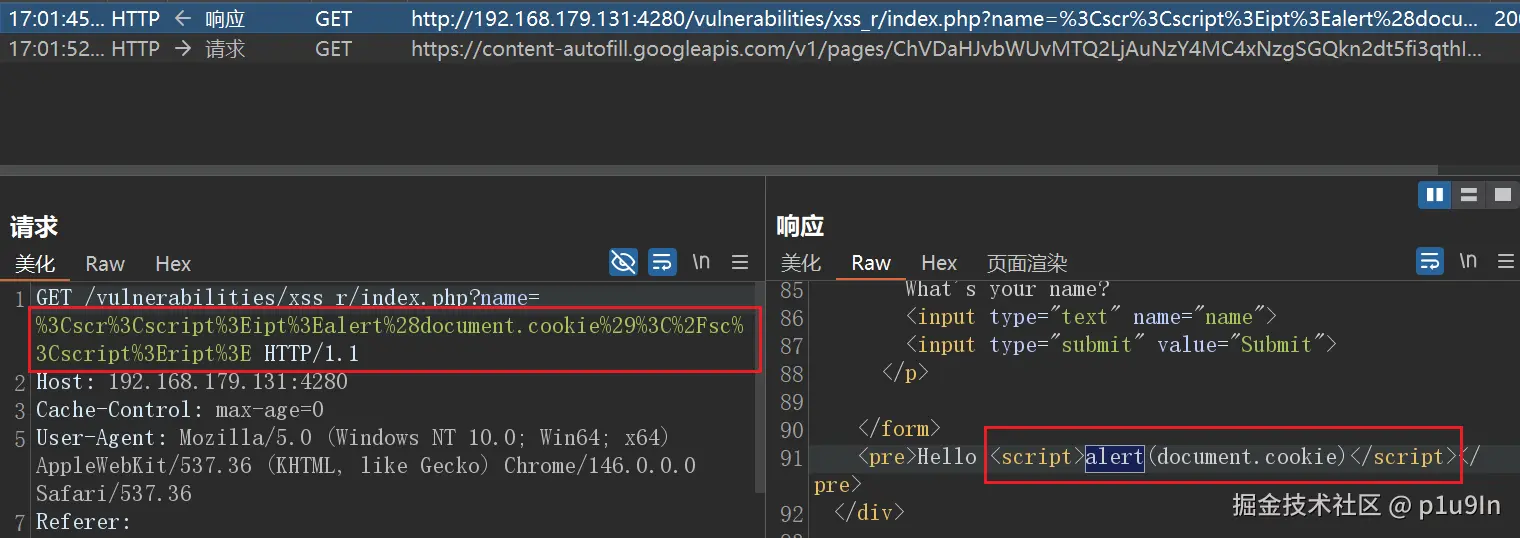Click the </form> closing tag in response
This screenshot has width=1520, height=538.
pyautogui.click(x=899, y=429)
